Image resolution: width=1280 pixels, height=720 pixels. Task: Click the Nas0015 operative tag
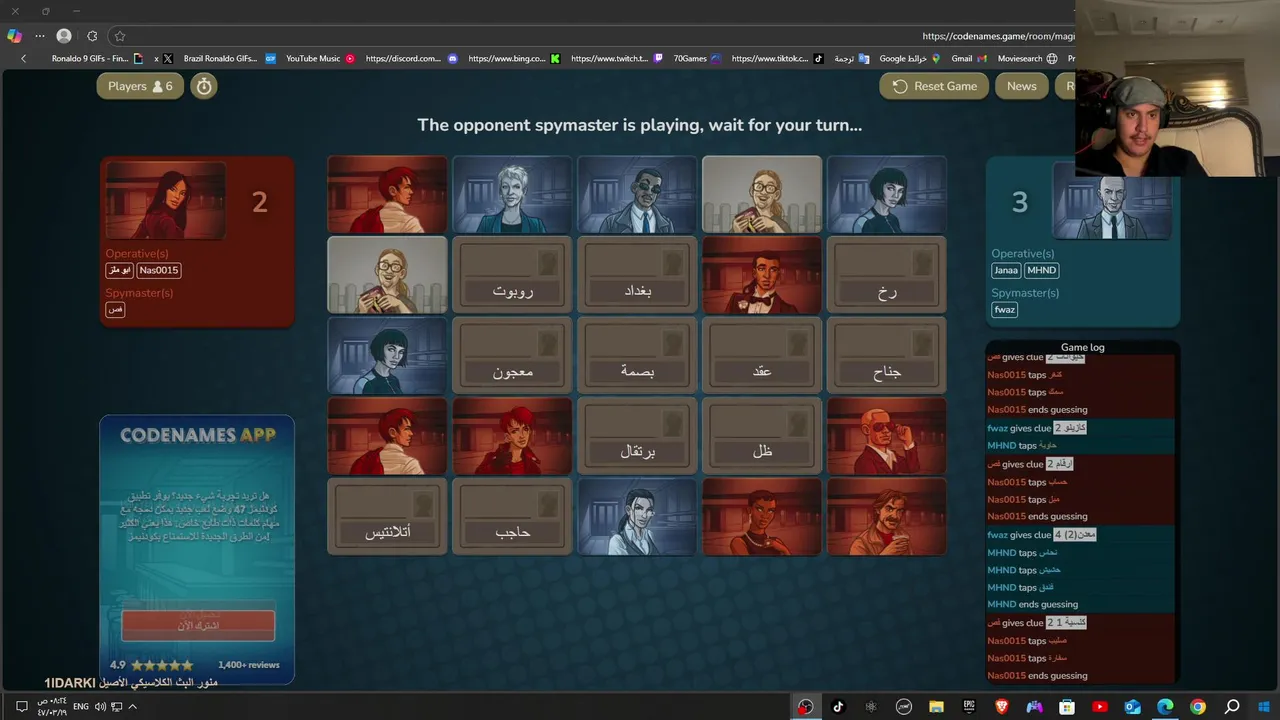(x=159, y=270)
